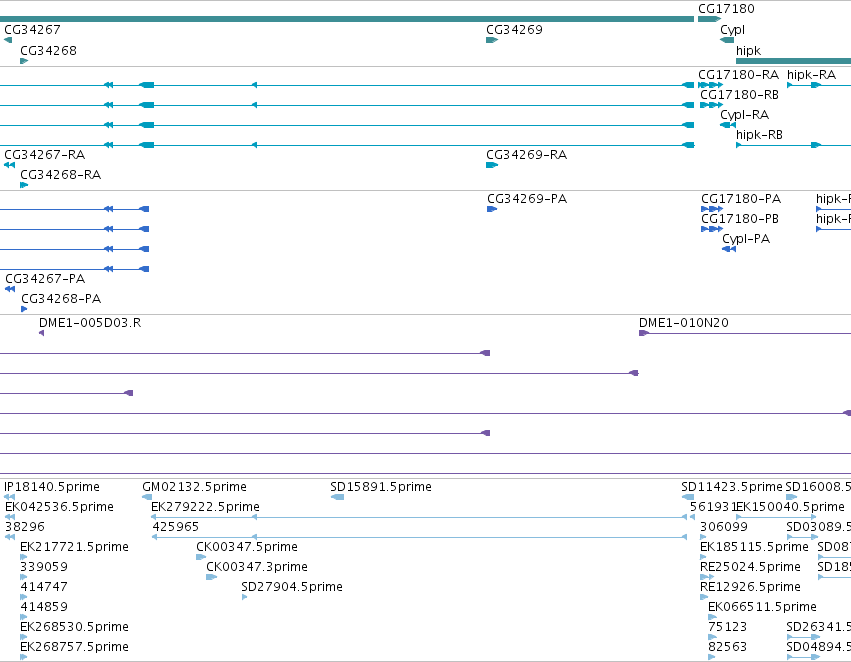This screenshot has height=662, width=851.
Task: Click the SD27904.5prime EST label
Action: pyautogui.click(x=292, y=587)
